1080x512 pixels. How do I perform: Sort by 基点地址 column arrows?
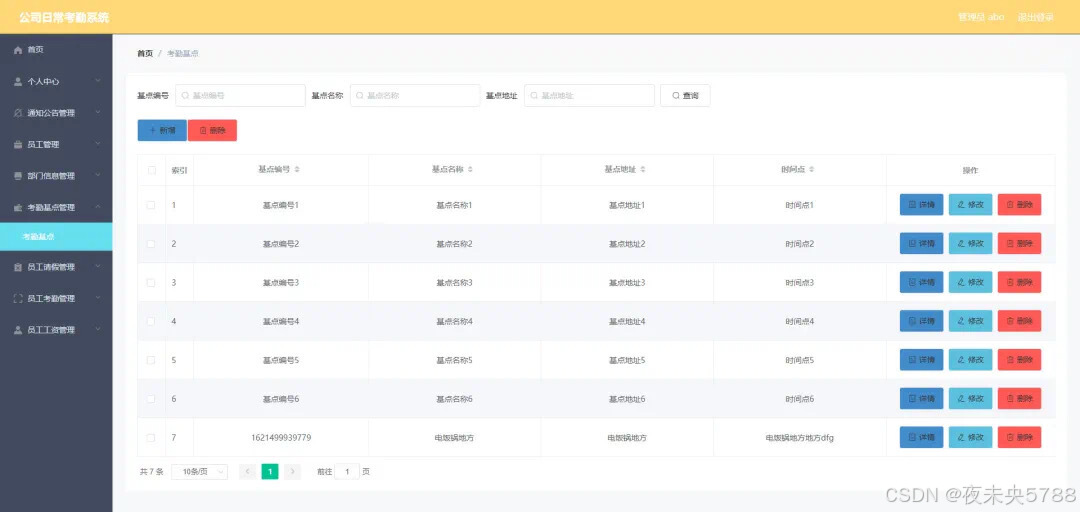click(643, 170)
